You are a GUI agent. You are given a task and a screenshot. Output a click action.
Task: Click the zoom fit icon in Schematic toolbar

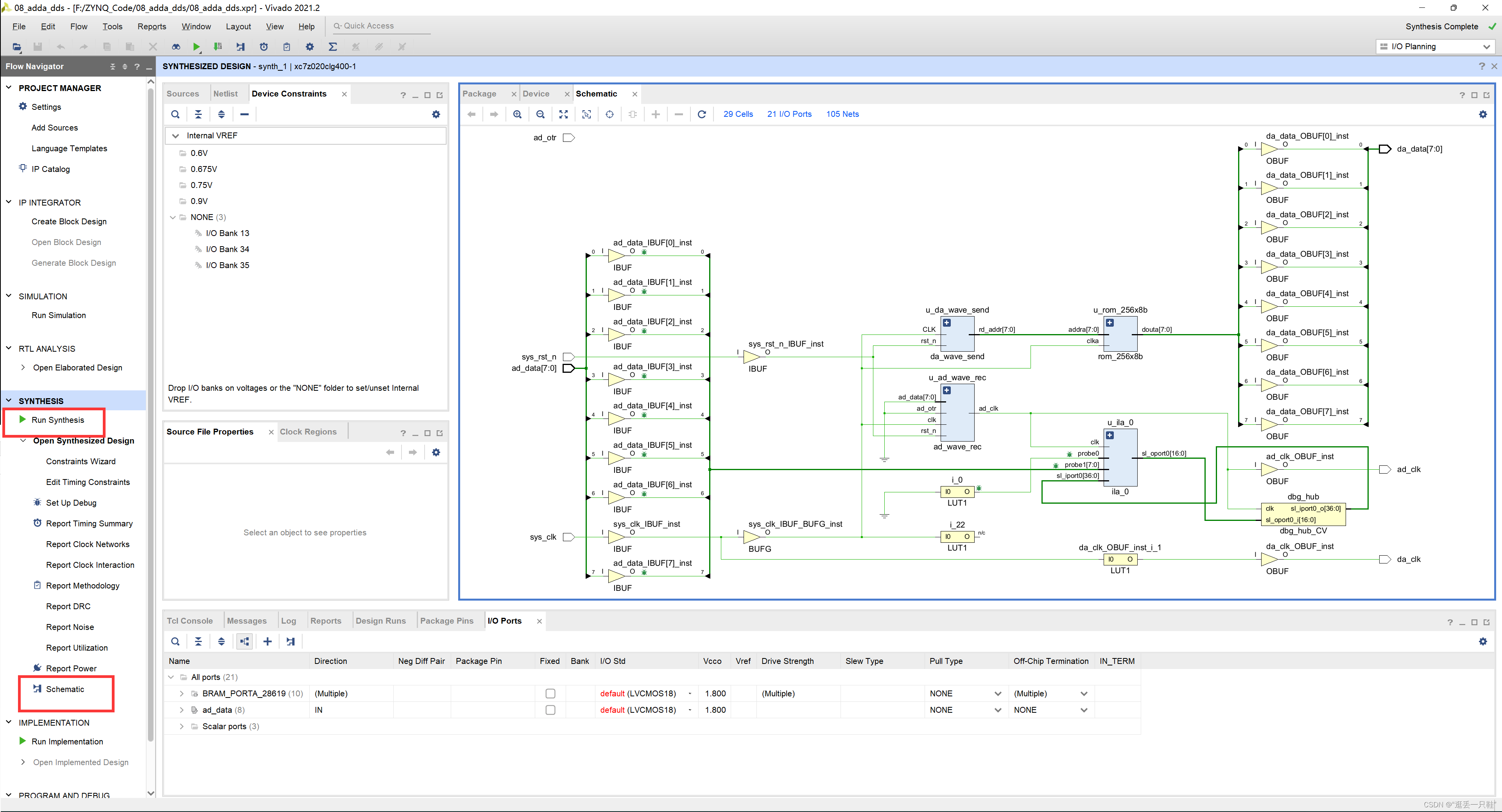click(563, 114)
